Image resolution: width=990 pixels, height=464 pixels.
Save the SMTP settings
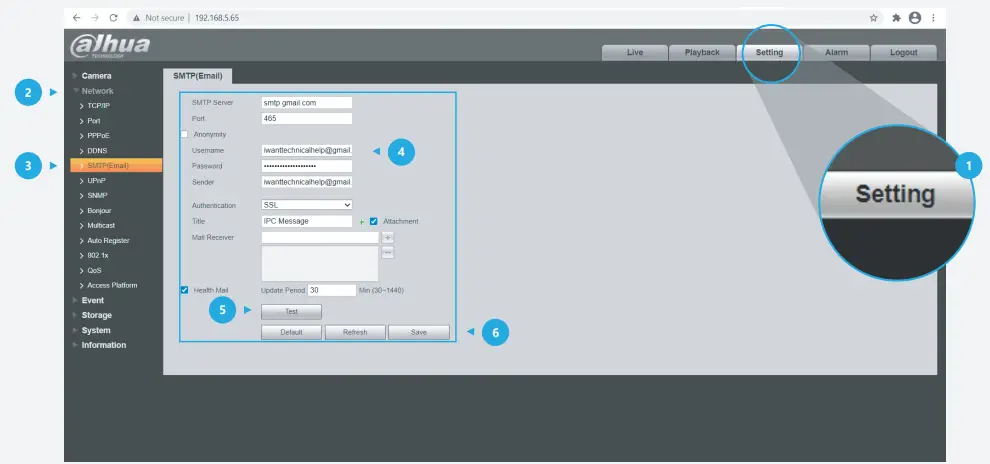[419, 332]
